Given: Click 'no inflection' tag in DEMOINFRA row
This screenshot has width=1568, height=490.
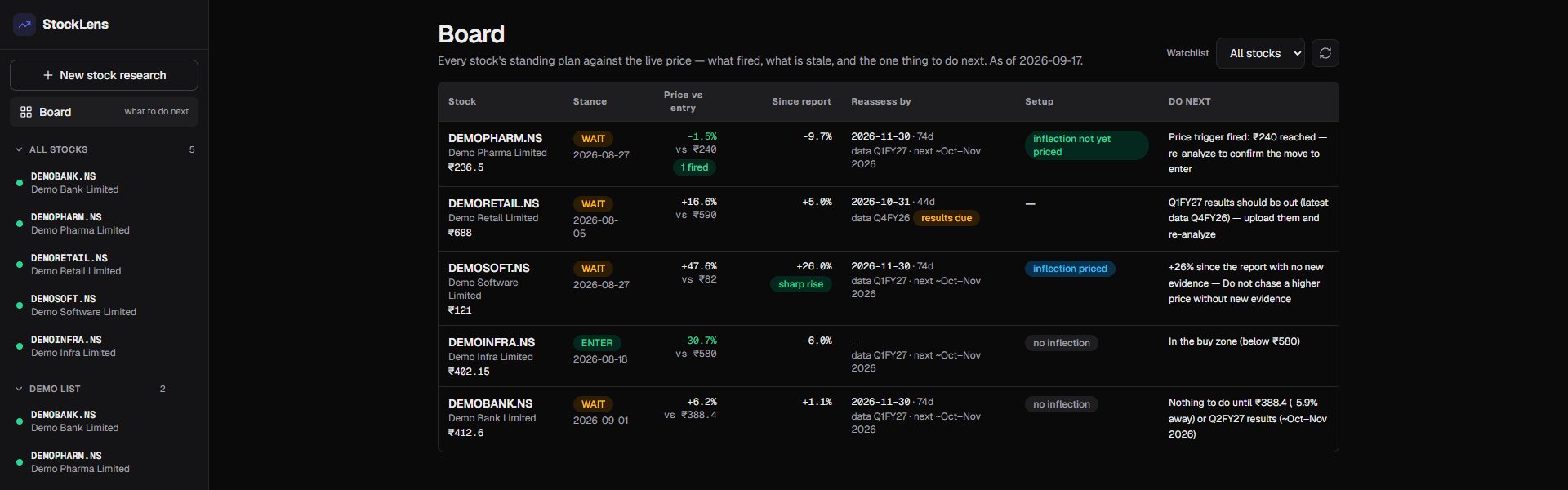Looking at the screenshot, I should point(1061,343).
